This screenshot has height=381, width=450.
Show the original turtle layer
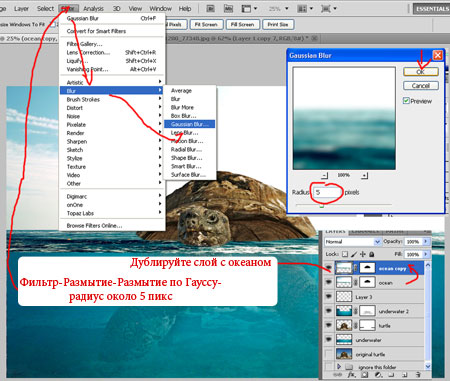[329, 354]
